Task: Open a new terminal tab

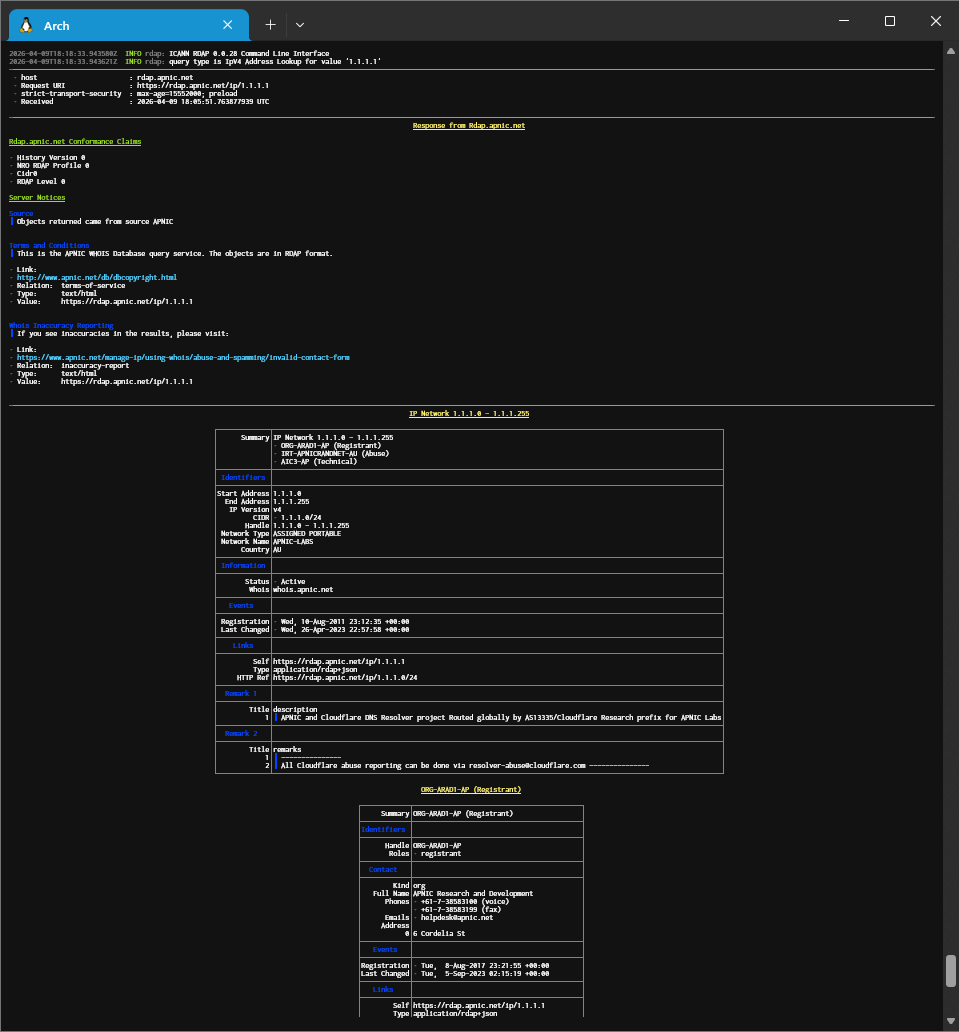Action: (271, 25)
